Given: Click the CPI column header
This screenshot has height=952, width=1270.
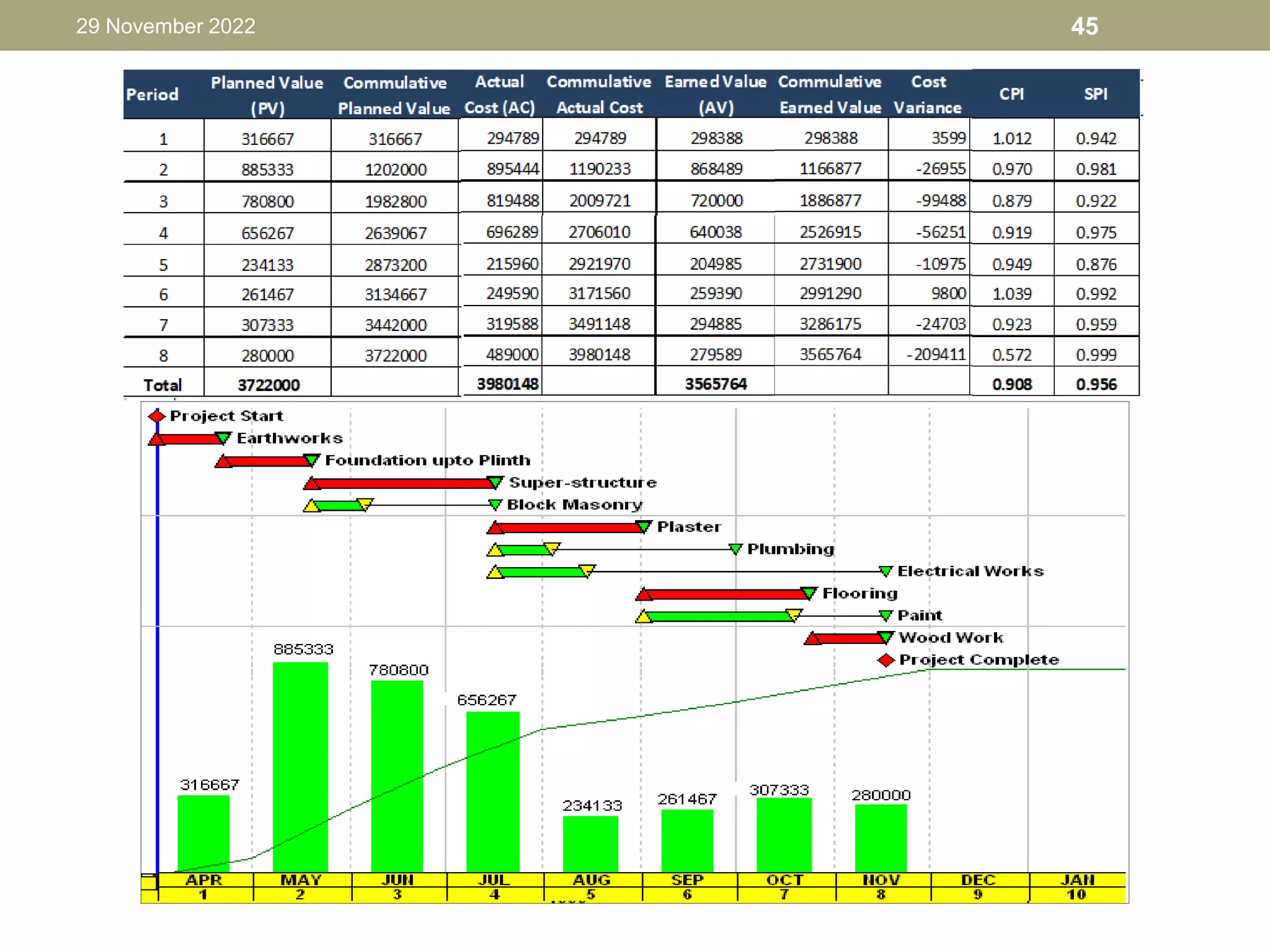Looking at the screenshot, I should 1011,94.
